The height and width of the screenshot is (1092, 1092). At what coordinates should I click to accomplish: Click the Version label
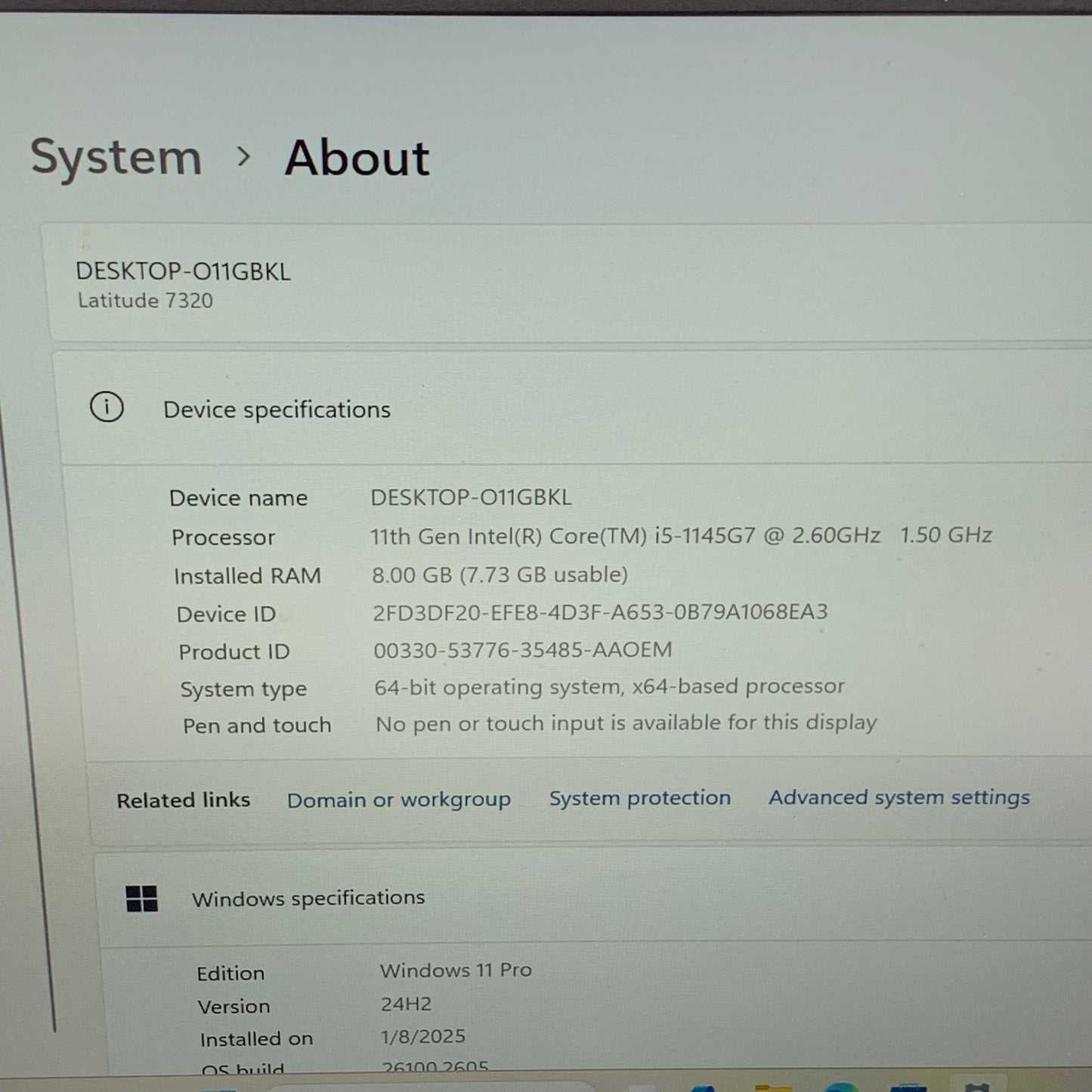point(234,1007)
